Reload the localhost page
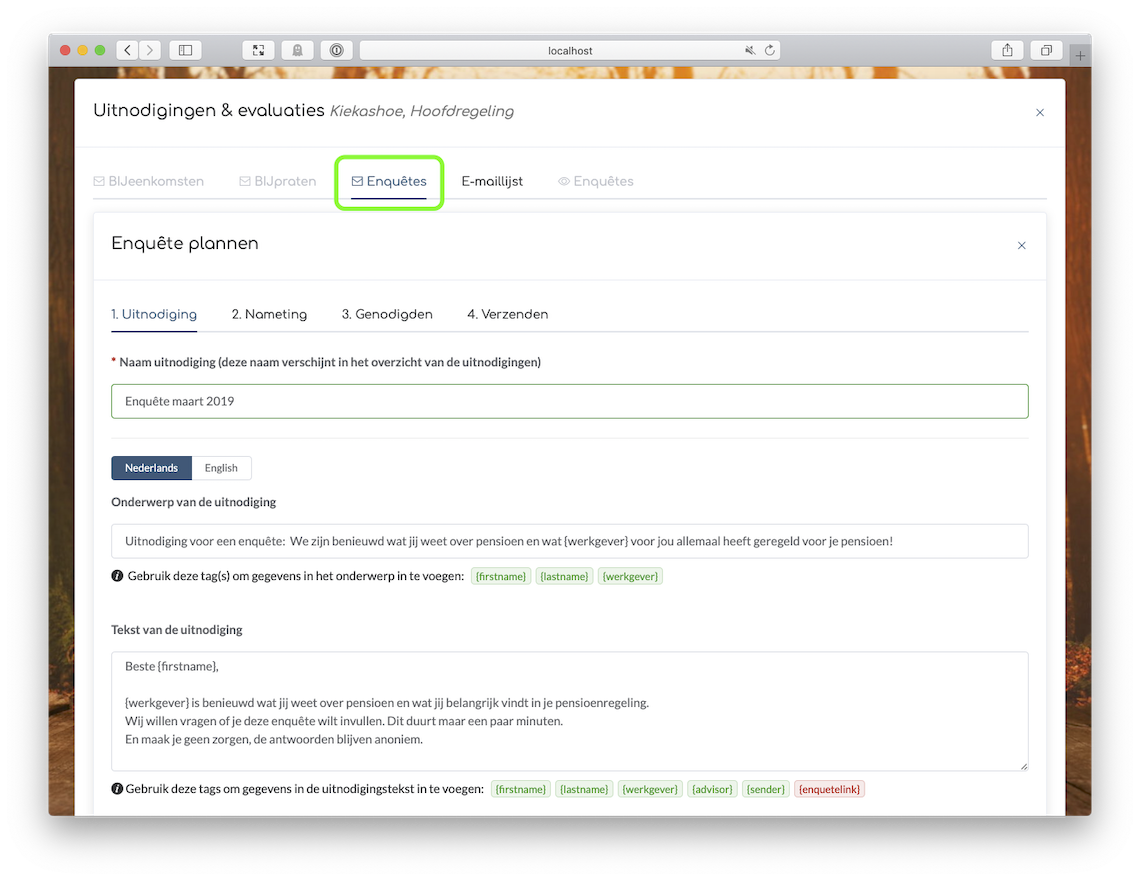This screenshot has height=880, width=1140. click(769, 50)
